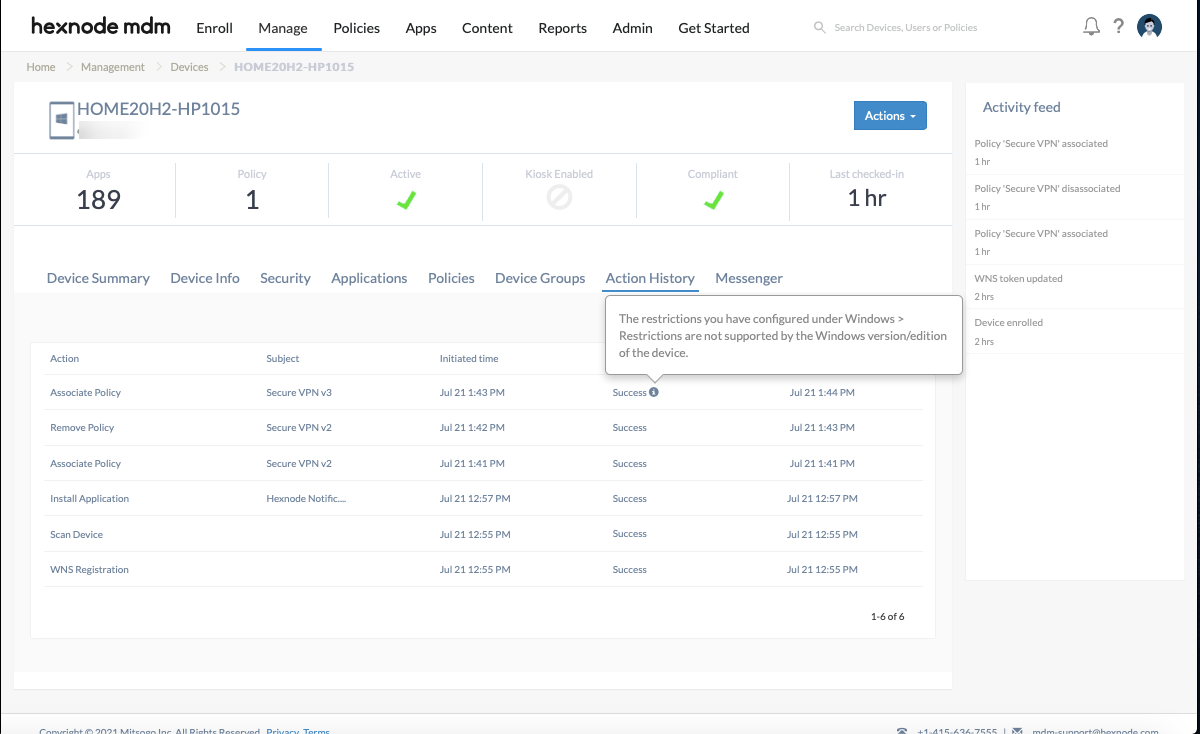
Task: Open the Reports menu
Action: (x=562, y=28)
